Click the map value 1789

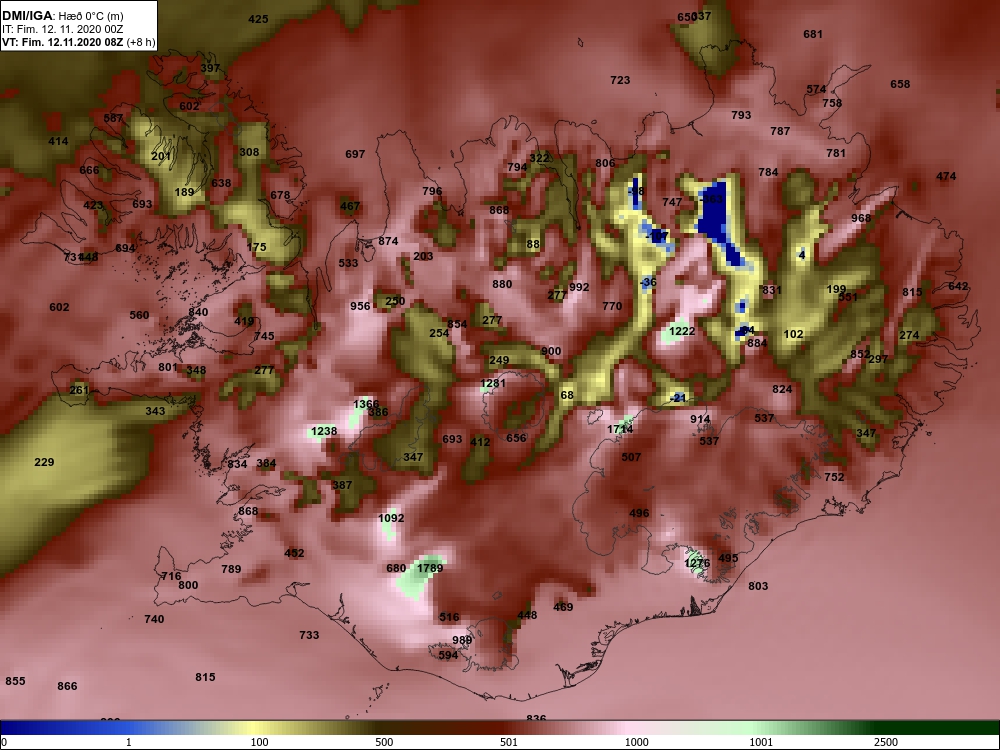[430, 568]
